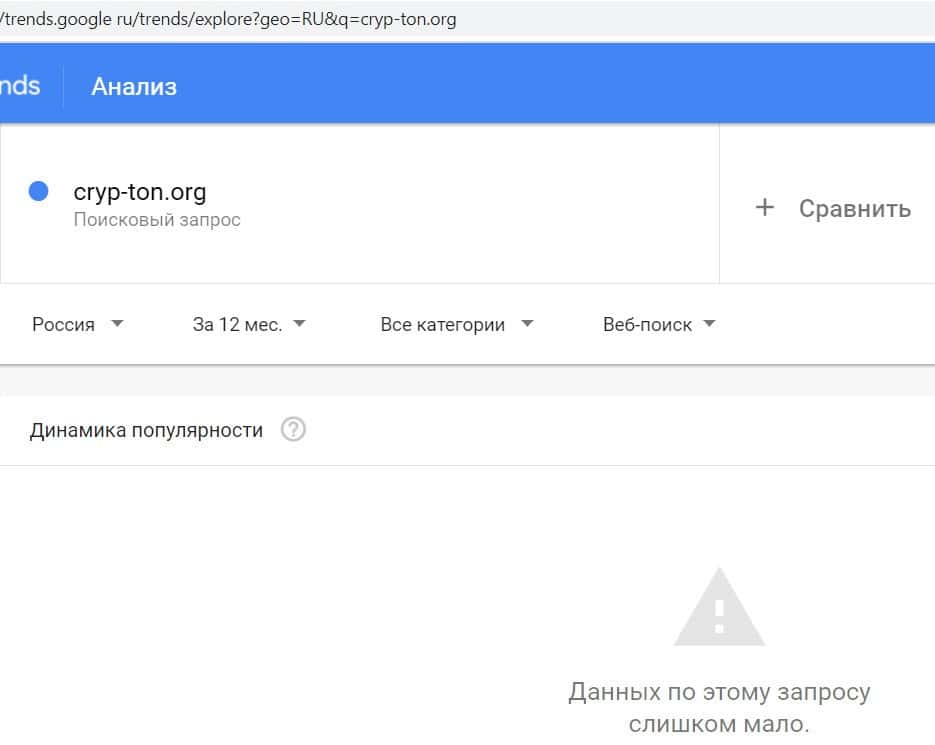Click the Поисковый запрос subtitle

[157, 219]
